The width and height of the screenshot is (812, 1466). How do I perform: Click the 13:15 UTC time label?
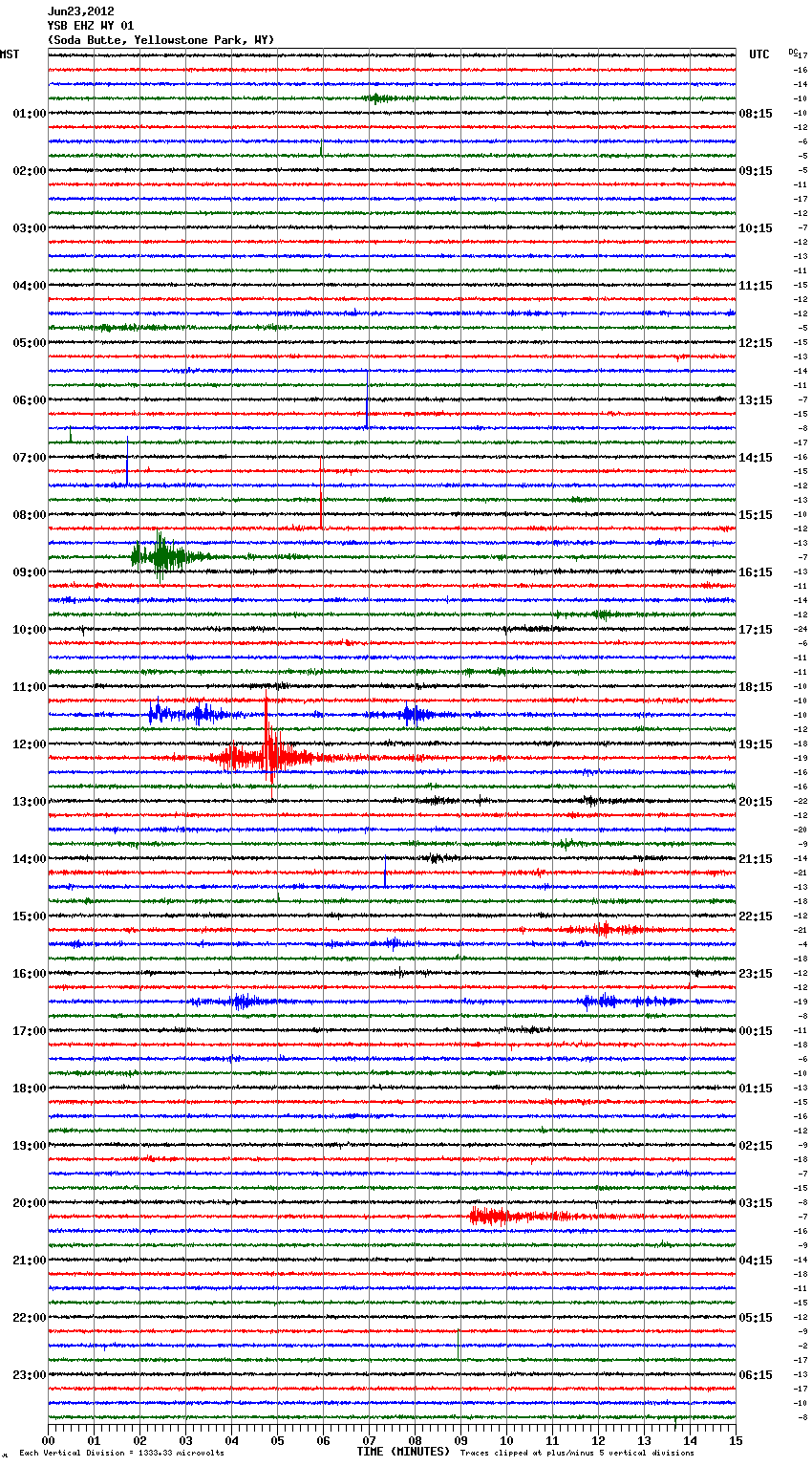coord(756,400)
